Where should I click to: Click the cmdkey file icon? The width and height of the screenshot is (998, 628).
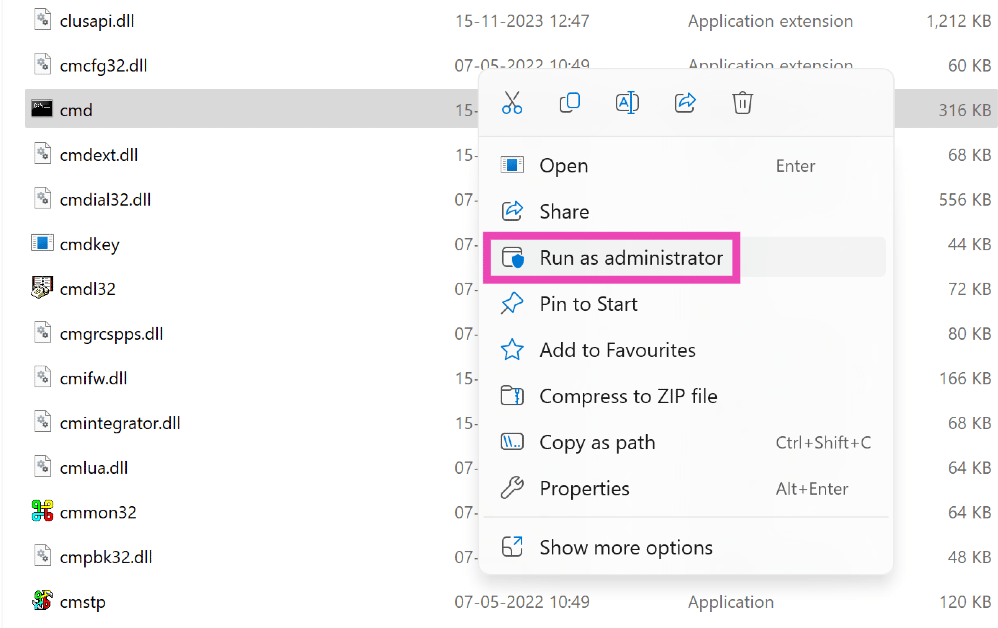41,243
